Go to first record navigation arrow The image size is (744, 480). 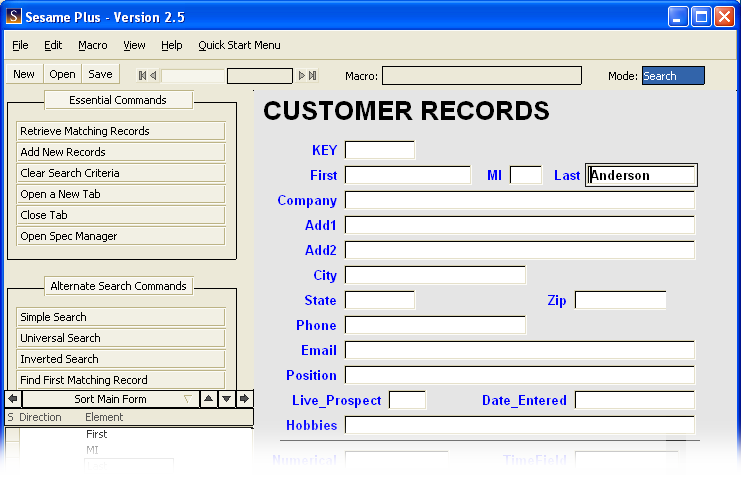point(142,75)
